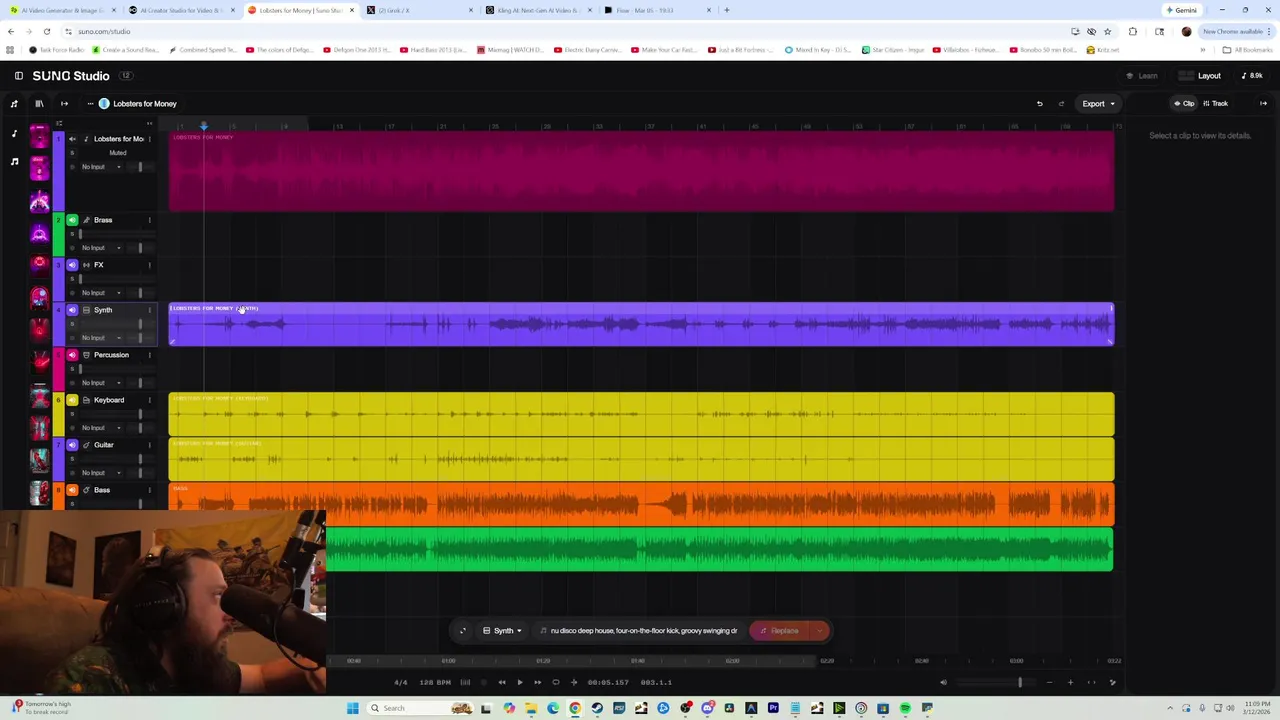Screen dimensions: 1280x720
Task: Mute the FX track
Action: 72,265
